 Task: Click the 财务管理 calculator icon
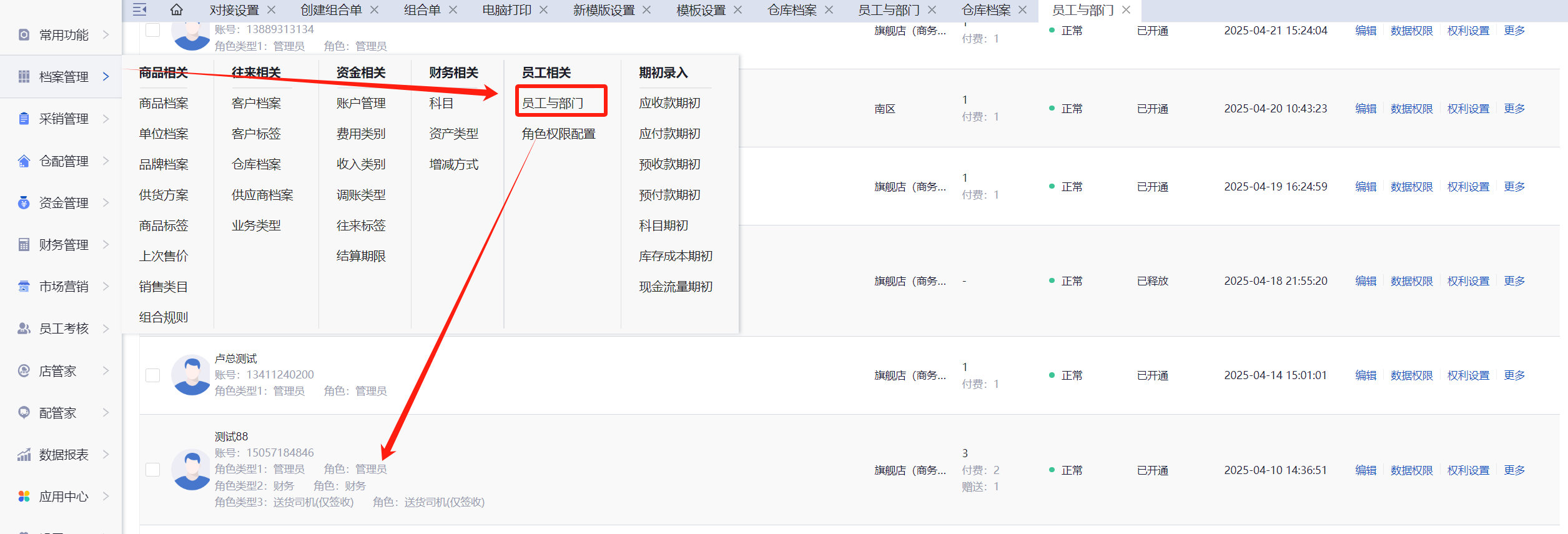click(x=24, y=245)
